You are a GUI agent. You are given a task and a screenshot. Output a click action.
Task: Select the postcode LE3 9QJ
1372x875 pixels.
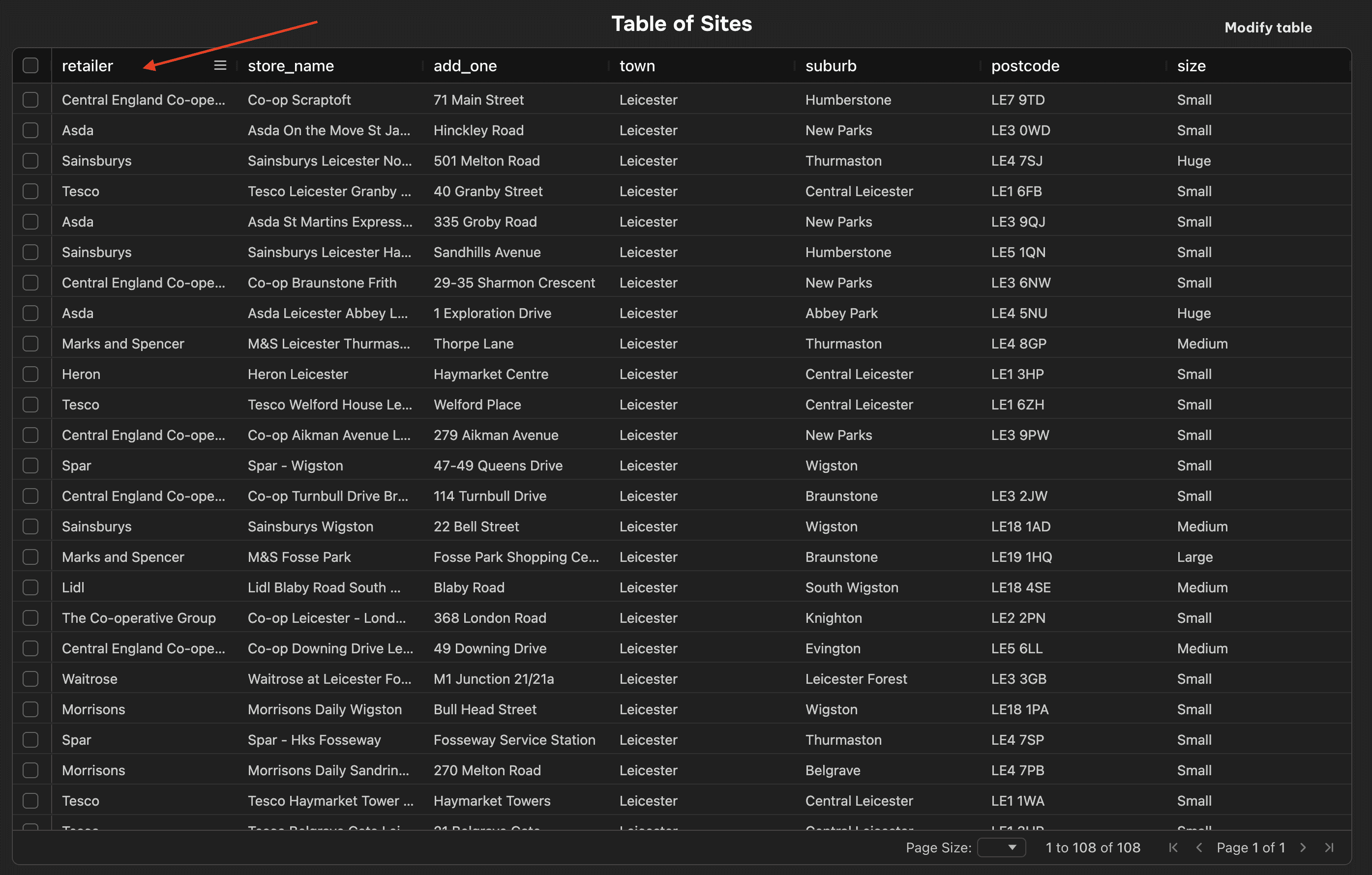coord(1018,222)
